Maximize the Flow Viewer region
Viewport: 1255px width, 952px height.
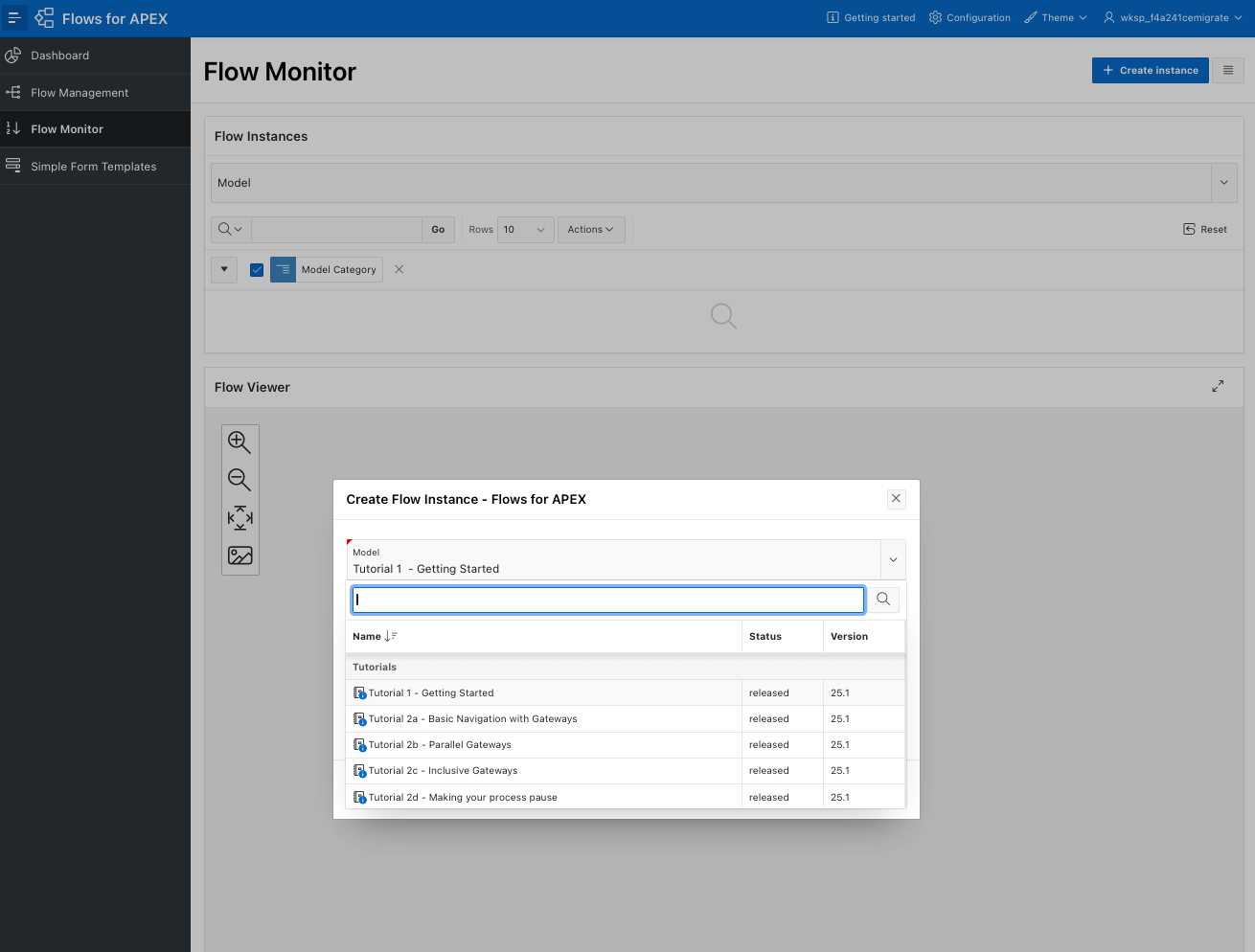[1218, 386]
